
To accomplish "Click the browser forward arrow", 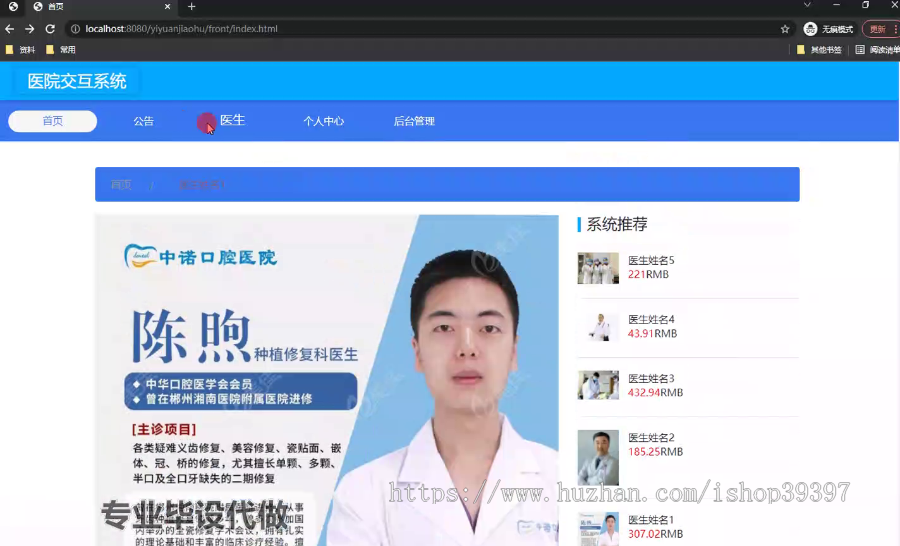I will (30, 29).
